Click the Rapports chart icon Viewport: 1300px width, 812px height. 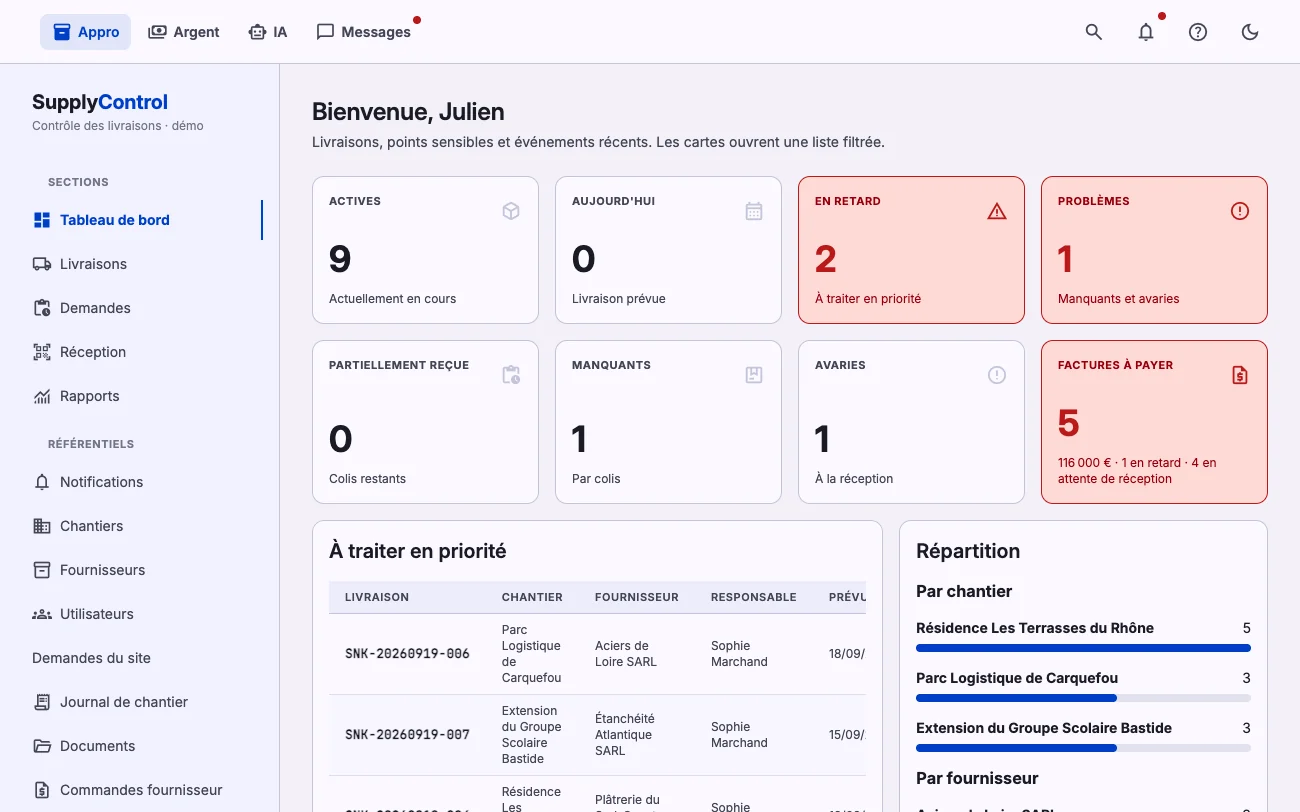(42, 396)
